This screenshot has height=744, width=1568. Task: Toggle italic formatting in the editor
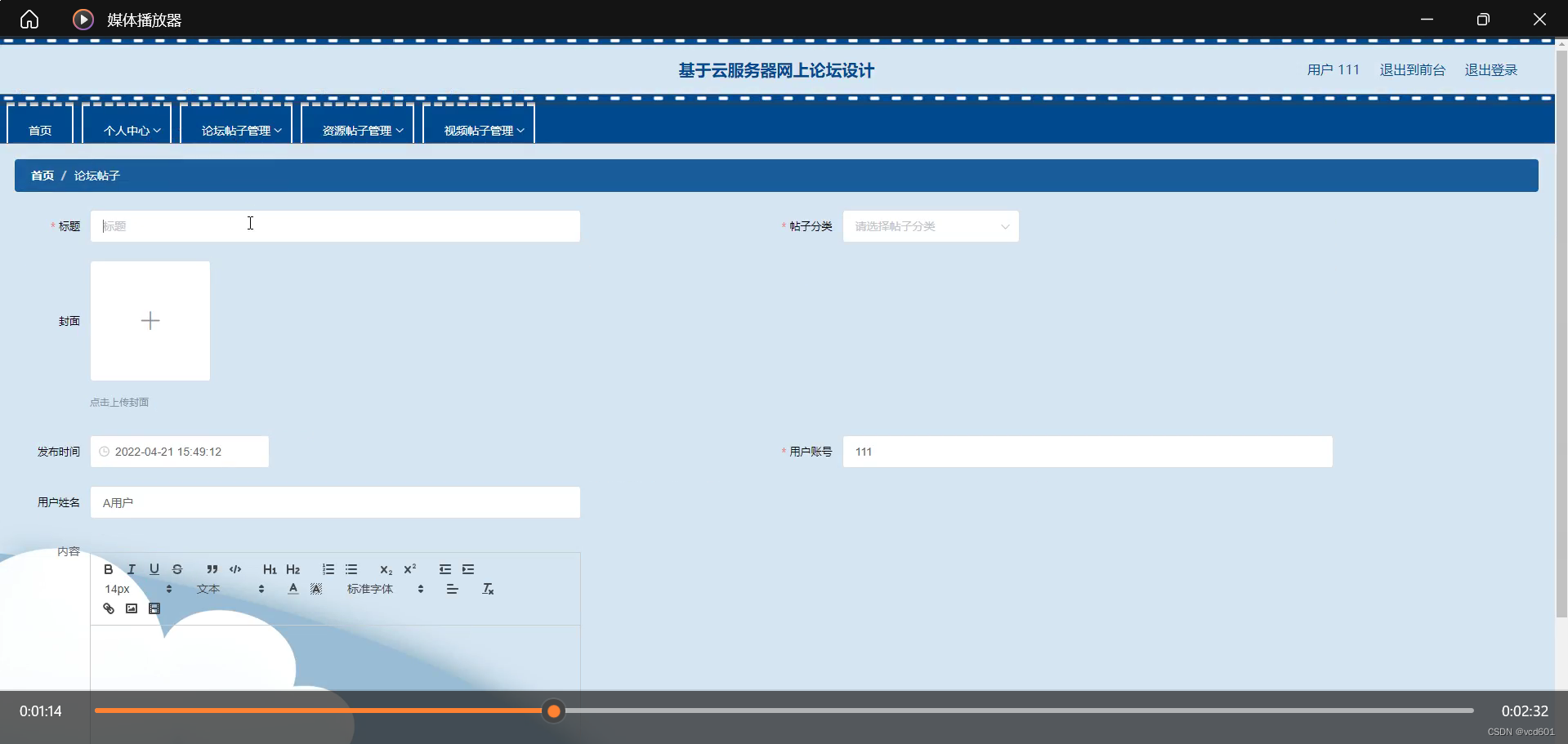point(131,569)
